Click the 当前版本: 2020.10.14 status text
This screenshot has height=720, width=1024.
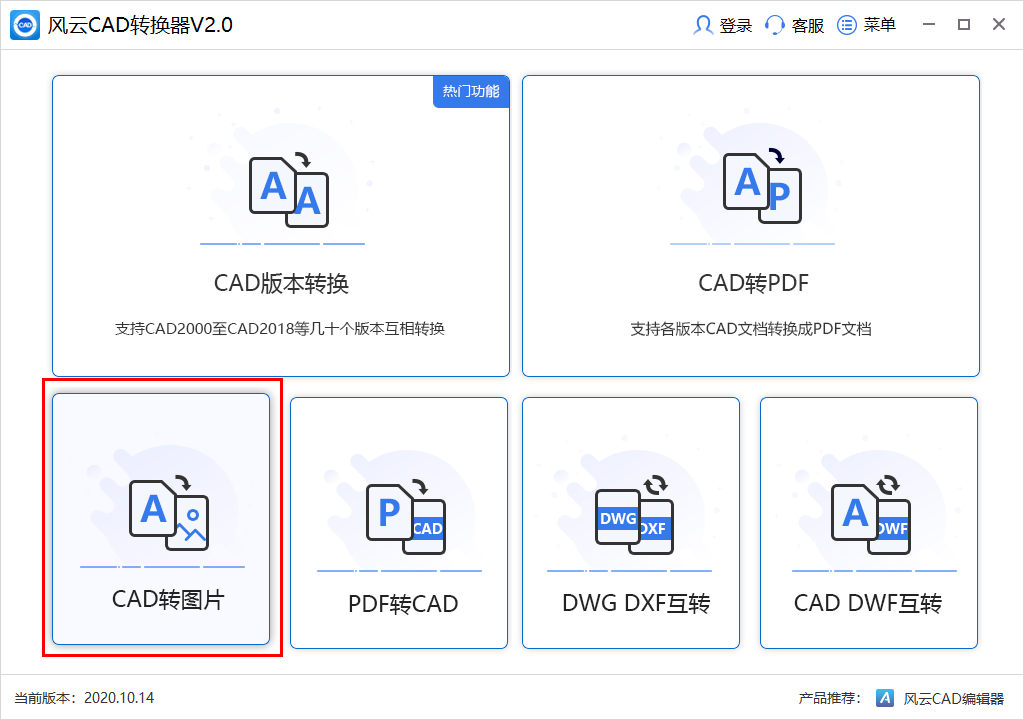pyautogui.click(x=84, y=698)
